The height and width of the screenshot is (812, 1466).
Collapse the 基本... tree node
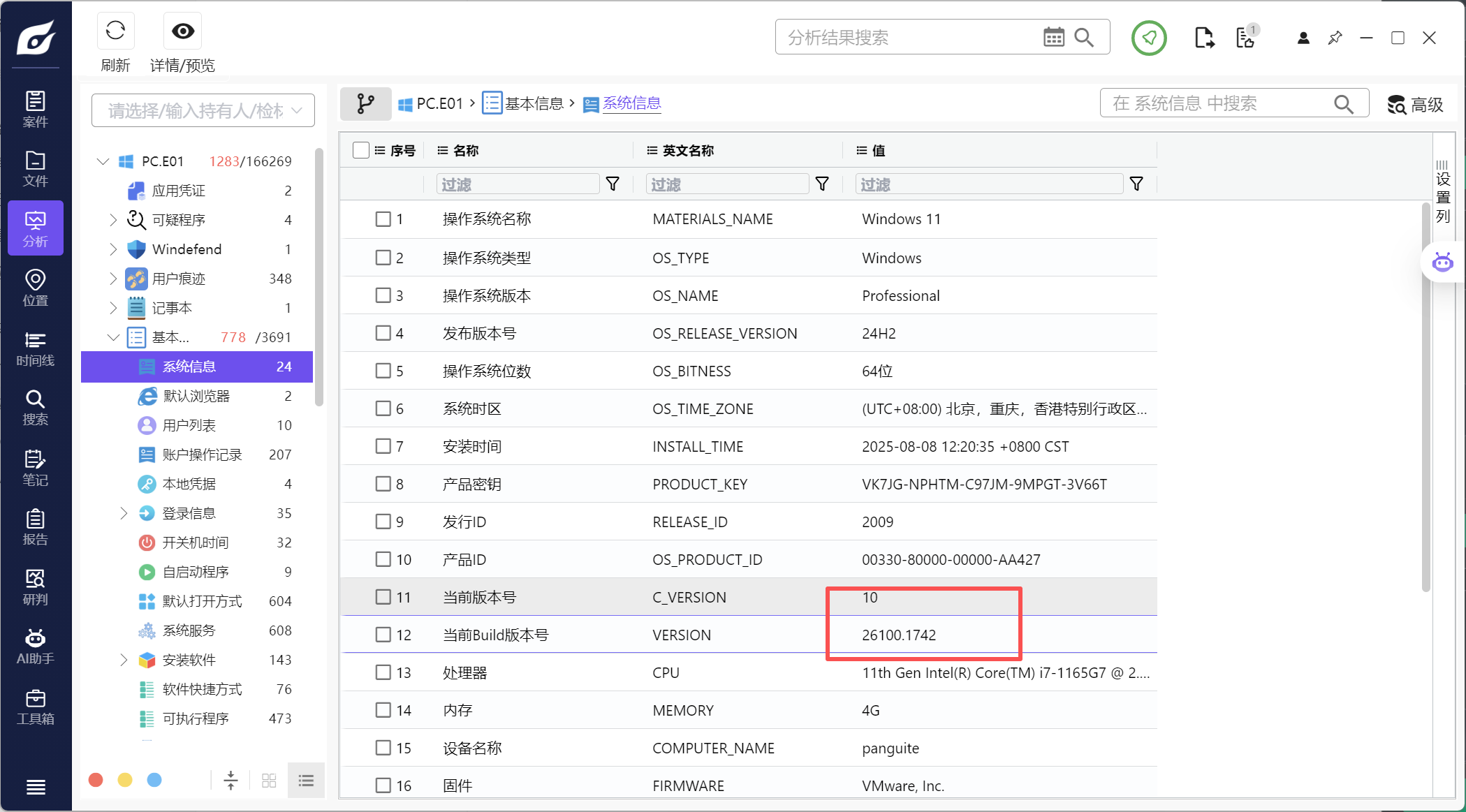[x=113, y=337]
